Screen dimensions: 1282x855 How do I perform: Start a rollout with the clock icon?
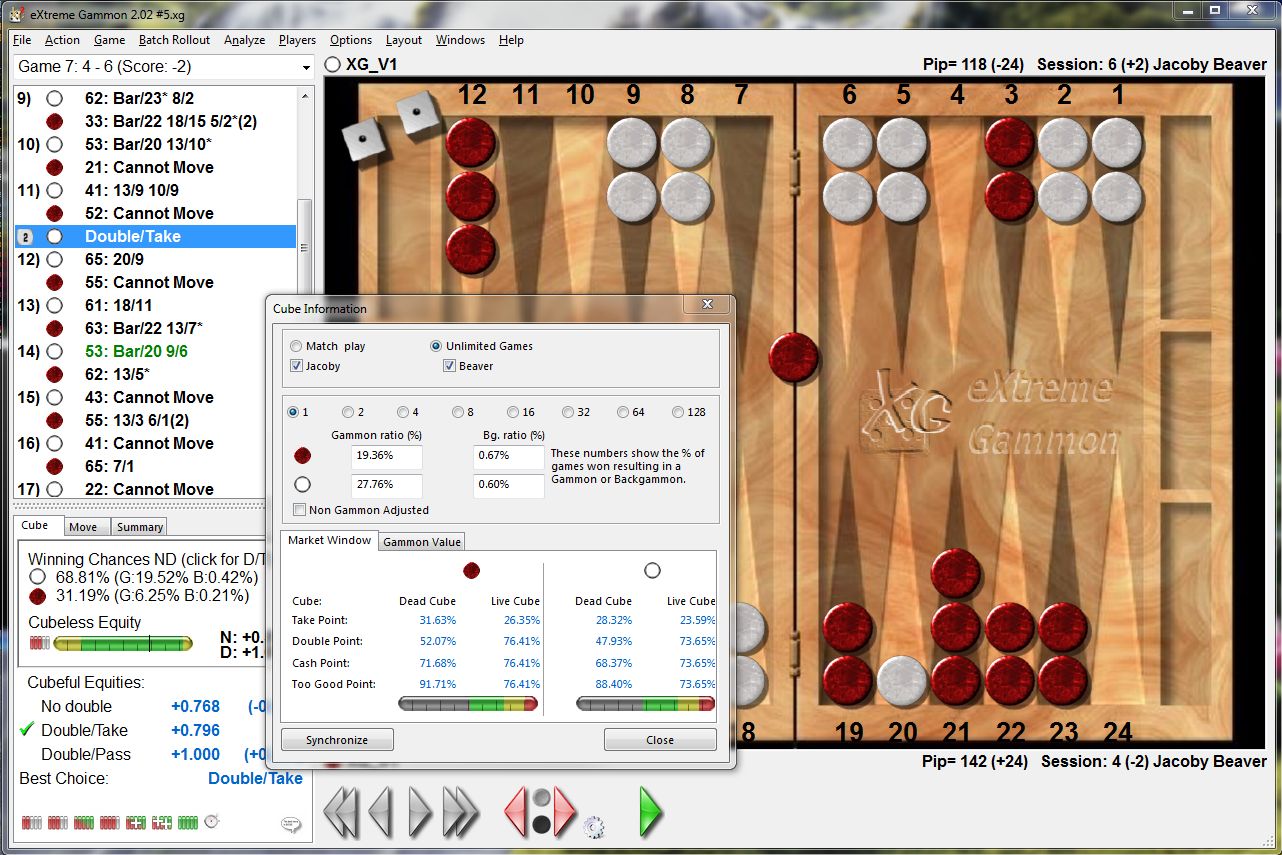click(x=211, y=822)
